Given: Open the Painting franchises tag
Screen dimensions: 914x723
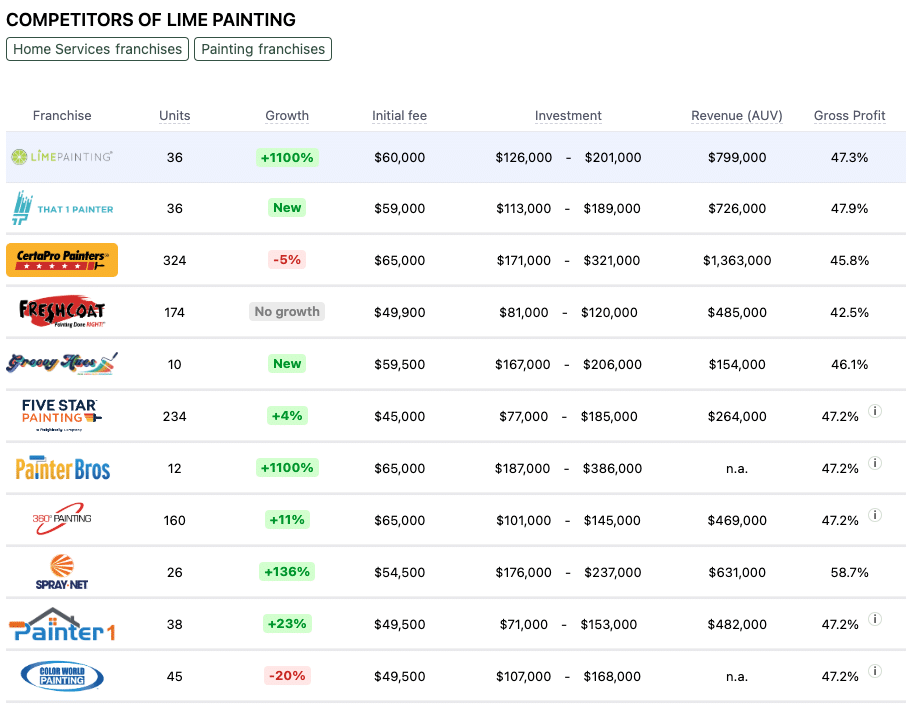Looking at the screenshot, I should pyautogui.click(x=263, y=49).
